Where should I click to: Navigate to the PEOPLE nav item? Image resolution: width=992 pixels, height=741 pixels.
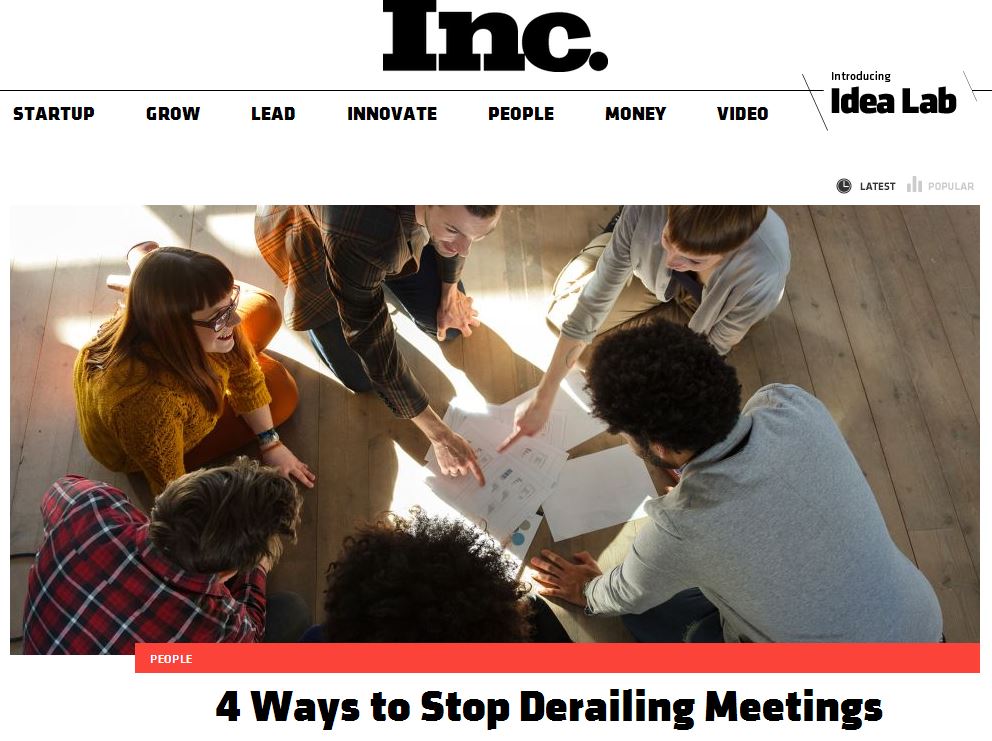pos(521,114)
